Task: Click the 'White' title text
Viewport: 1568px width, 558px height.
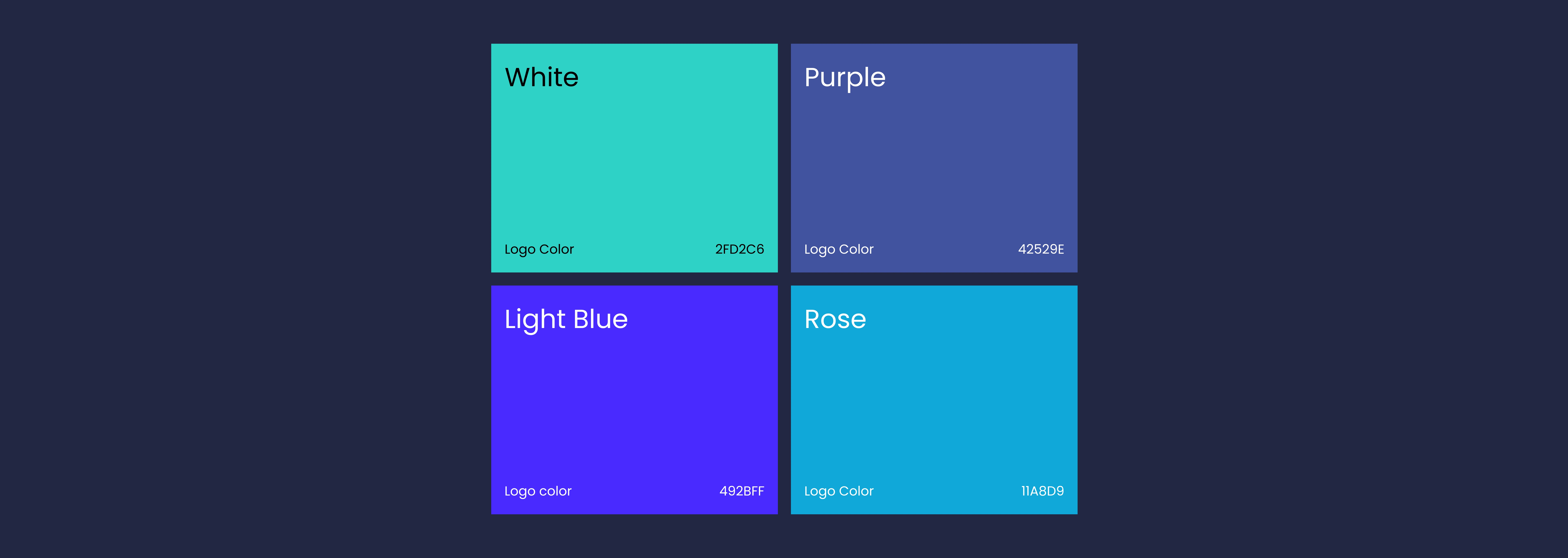Action: pyautogui.click(x=542, y=77)
